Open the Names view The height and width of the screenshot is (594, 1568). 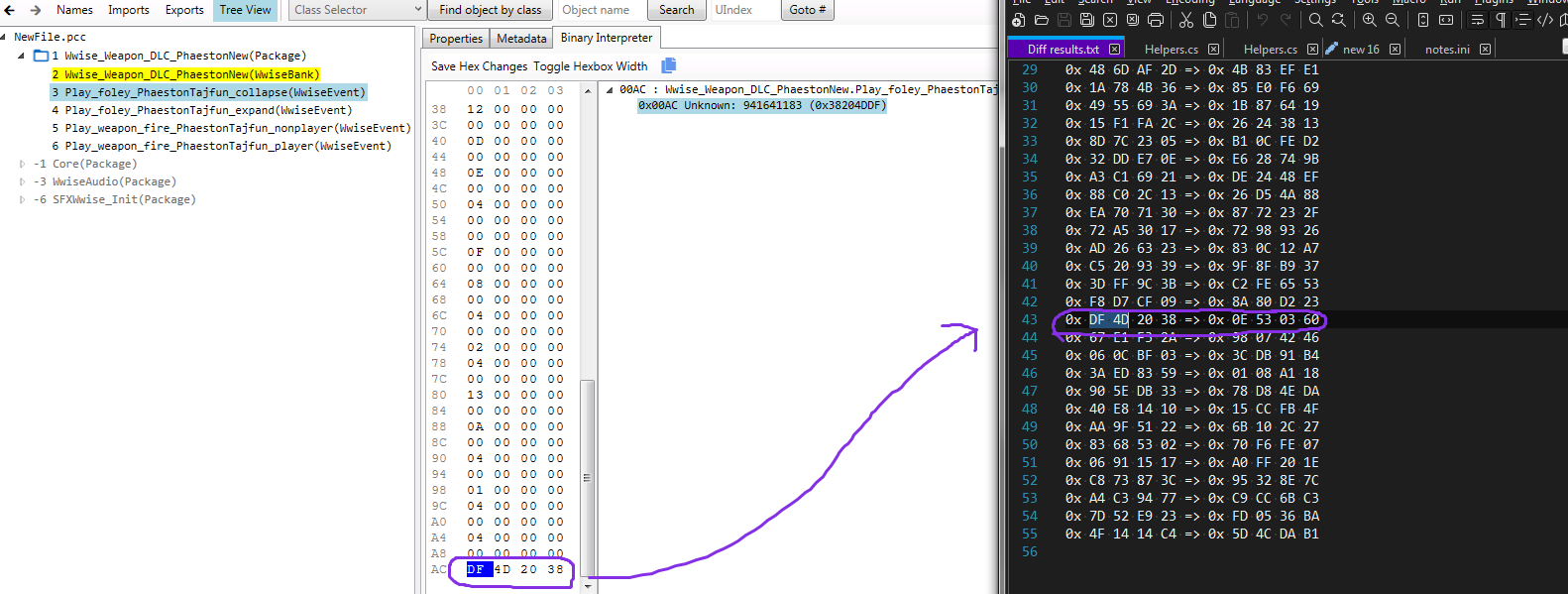(74, 10)
